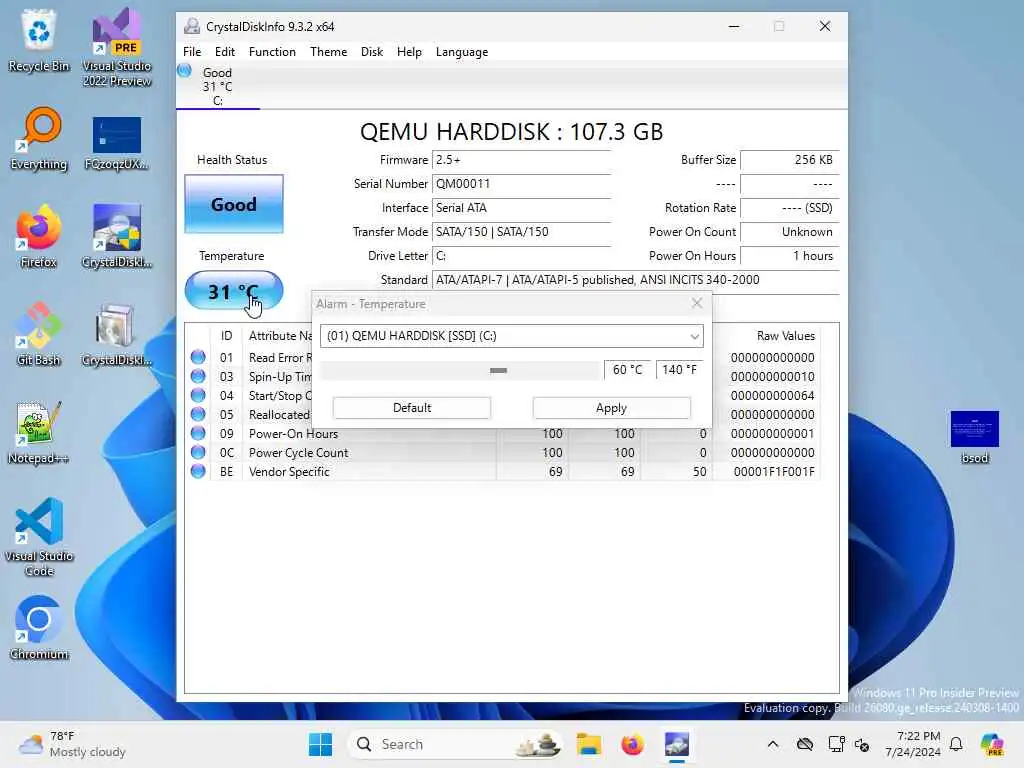Click status icon for Vendor Specific row BE
The image size is (1024, 768).
(x=198, y=471)
